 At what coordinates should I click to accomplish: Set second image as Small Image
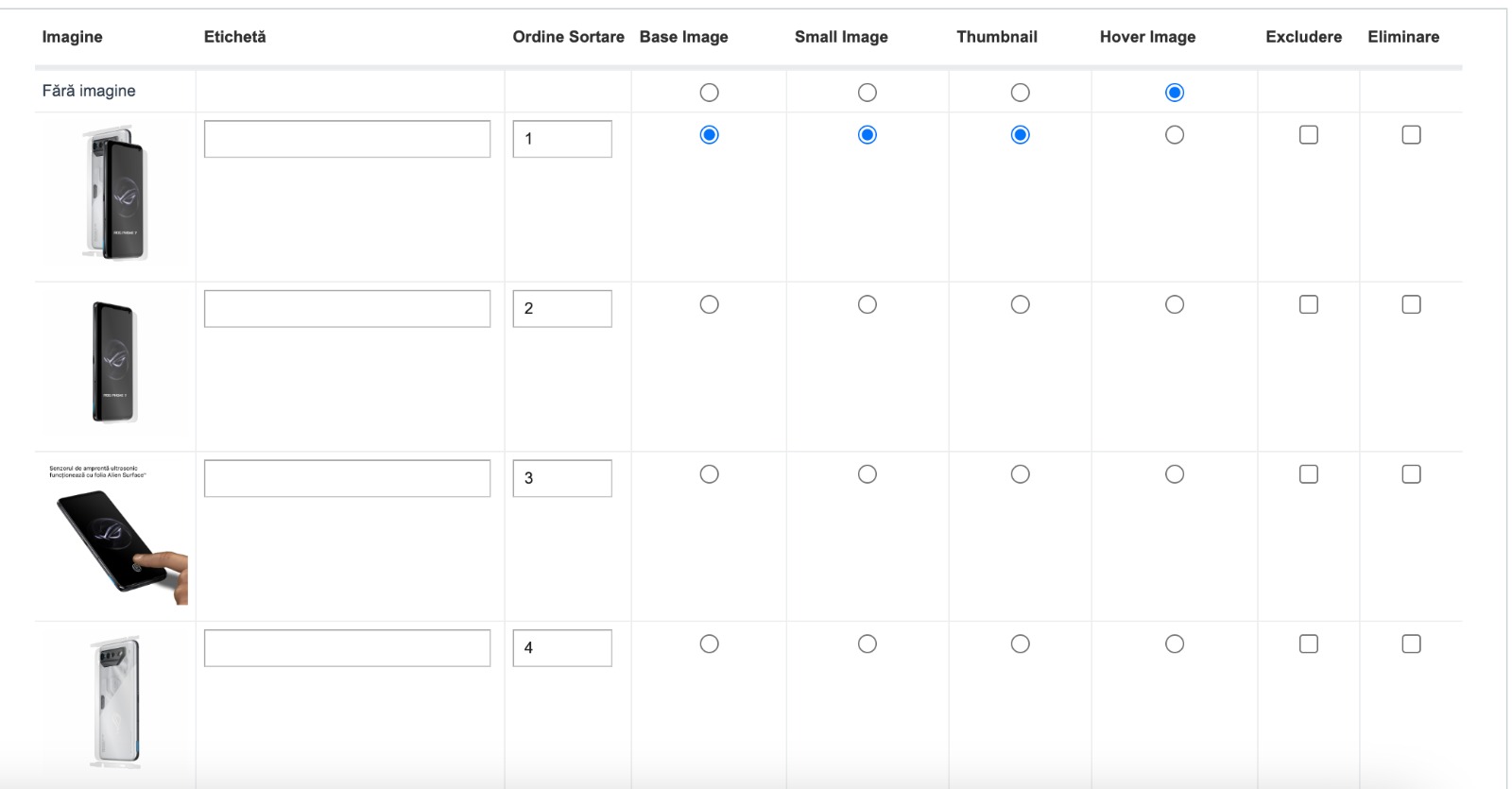click(x=867, y=304)
